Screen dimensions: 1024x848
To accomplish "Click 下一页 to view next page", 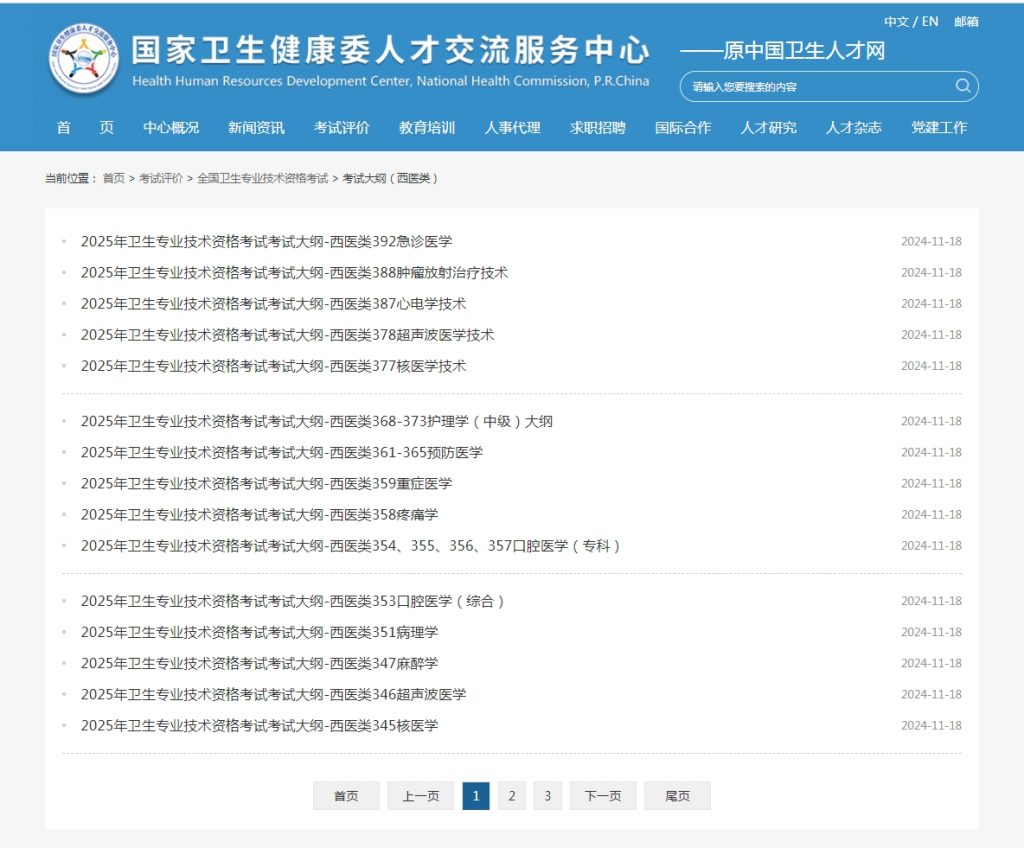I will pos(602,796).
